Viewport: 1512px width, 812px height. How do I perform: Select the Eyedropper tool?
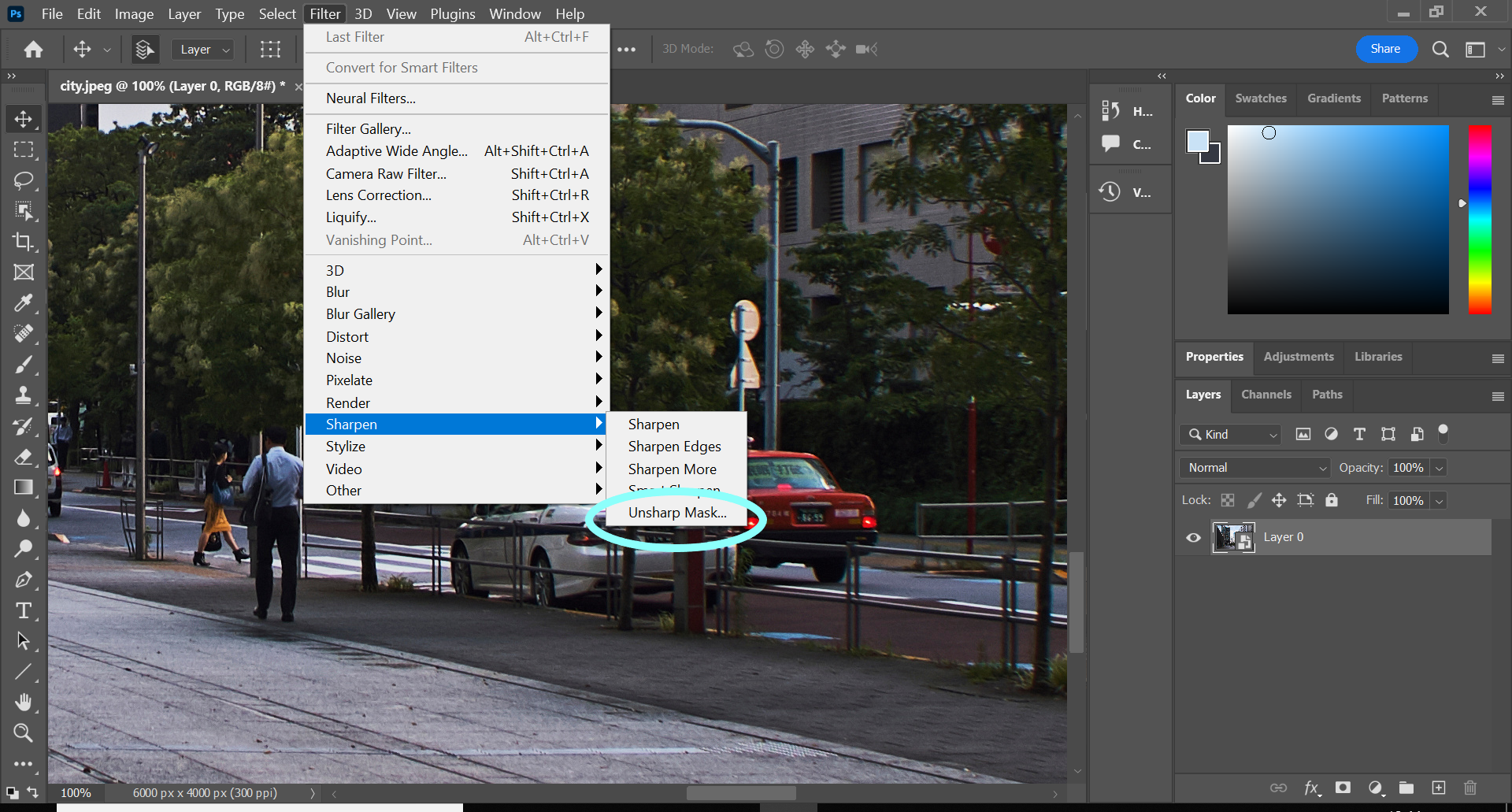tap(24, 303)
